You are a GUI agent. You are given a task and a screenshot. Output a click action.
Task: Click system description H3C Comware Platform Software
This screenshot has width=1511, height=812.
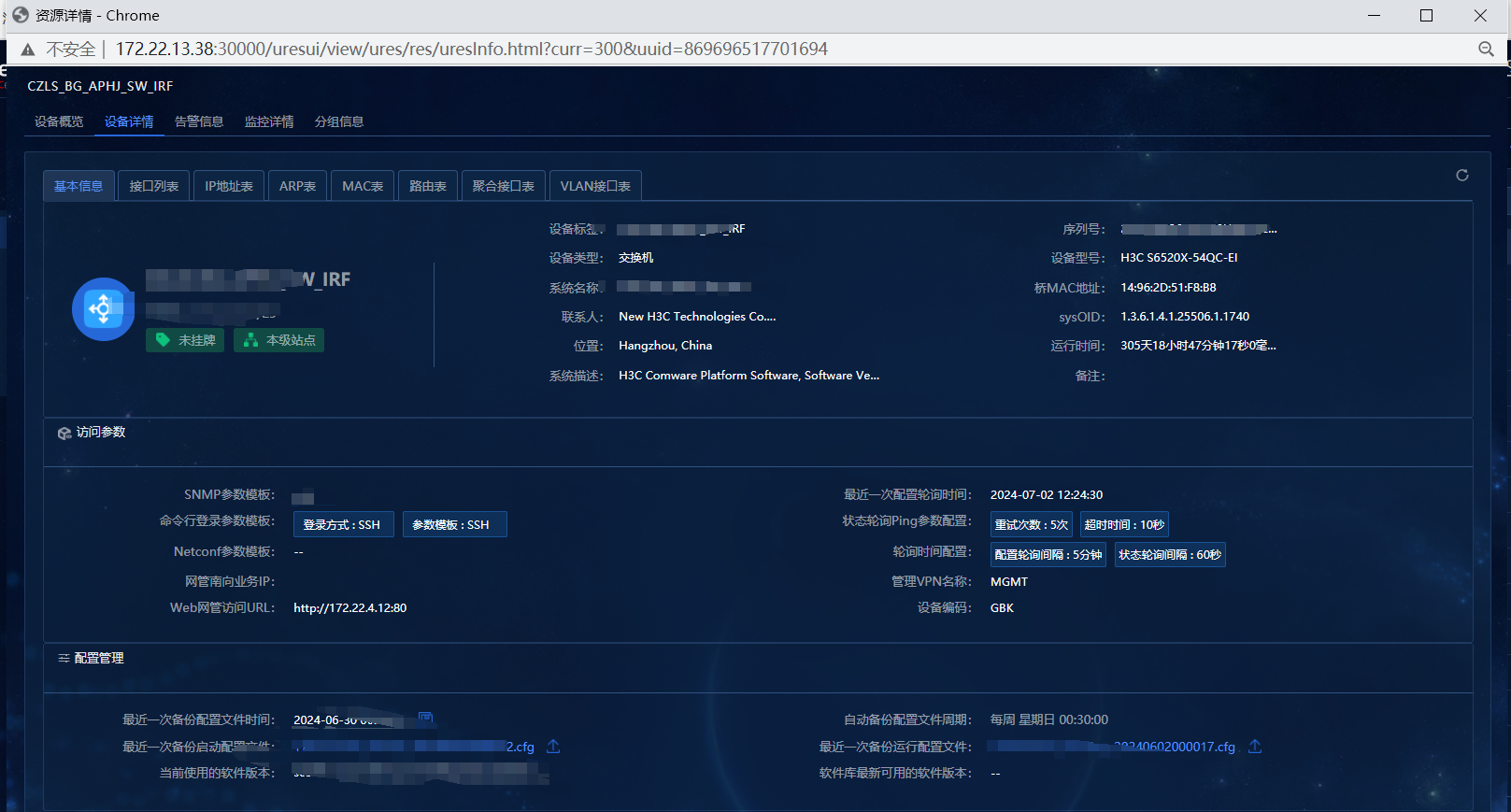(x=748, y=375)
